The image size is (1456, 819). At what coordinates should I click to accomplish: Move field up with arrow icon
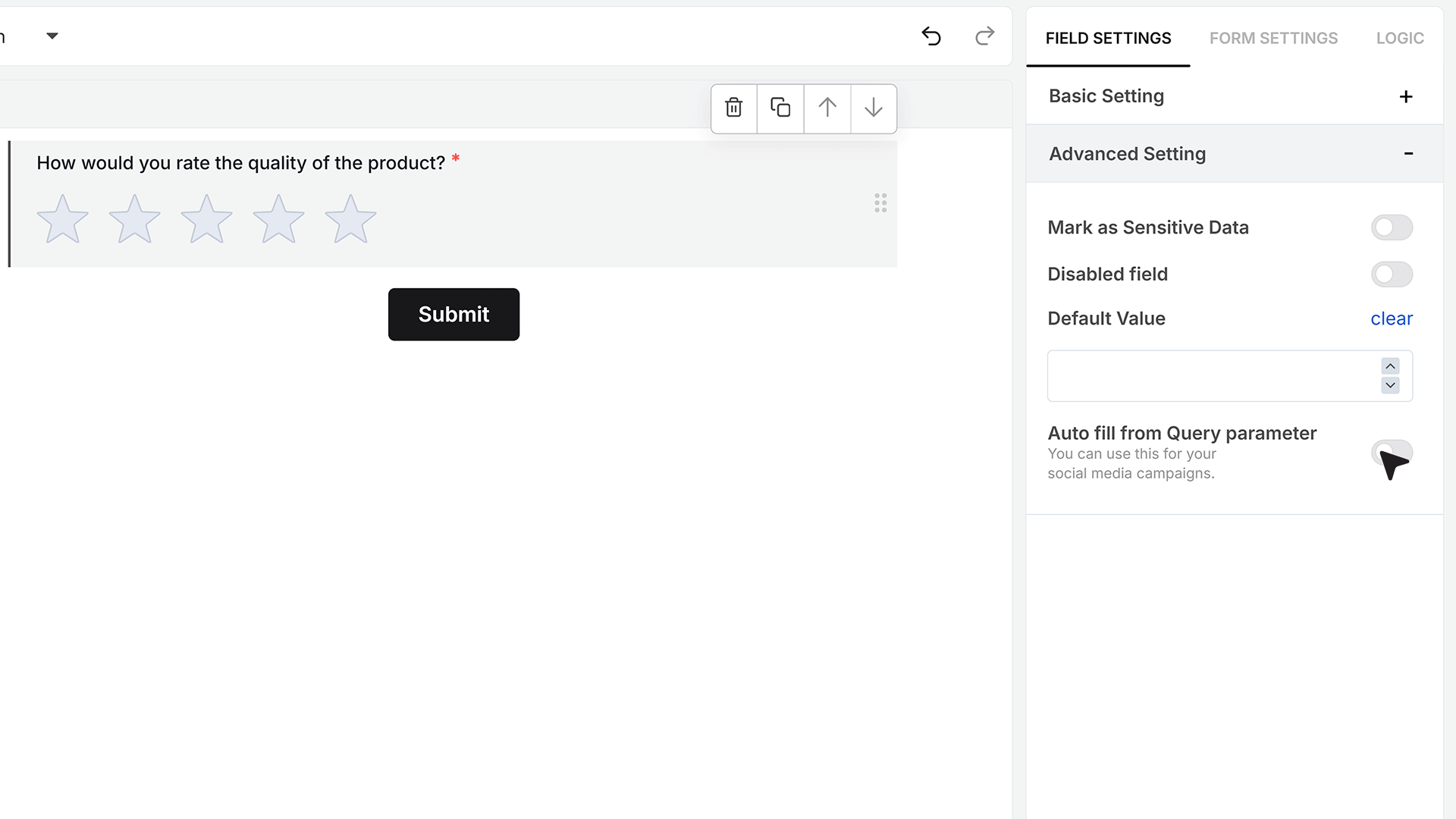pyautogui.click(x=827, y=108)
